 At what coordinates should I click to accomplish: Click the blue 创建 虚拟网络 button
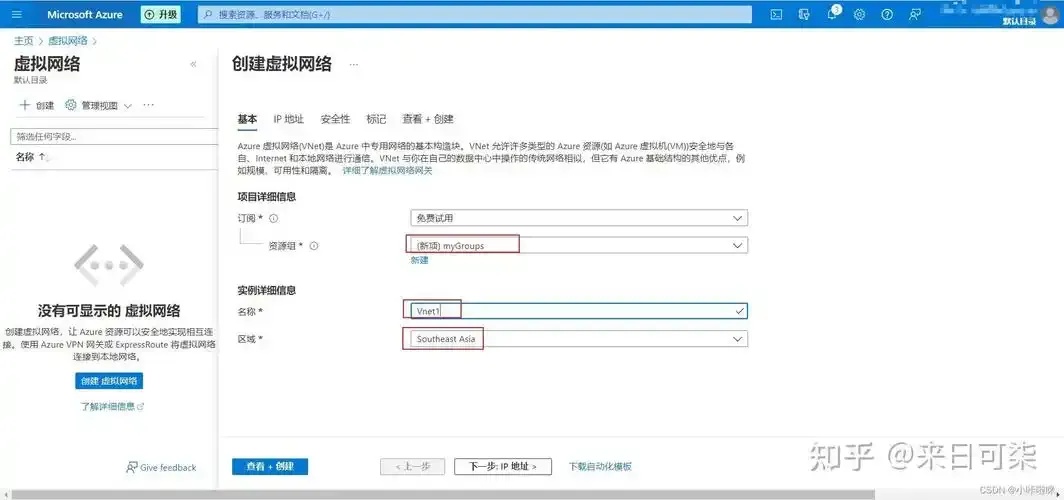pyautogui.click(x=109, y=381)
